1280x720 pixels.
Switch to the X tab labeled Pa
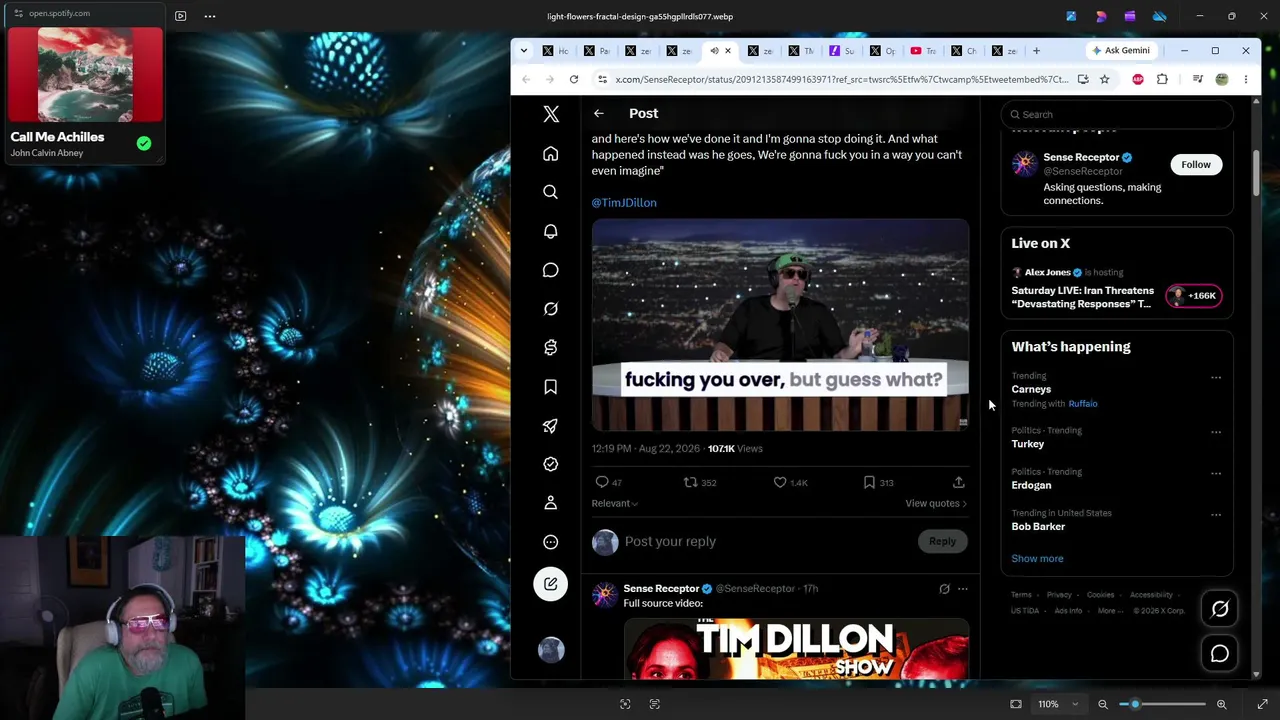(596, 51)
